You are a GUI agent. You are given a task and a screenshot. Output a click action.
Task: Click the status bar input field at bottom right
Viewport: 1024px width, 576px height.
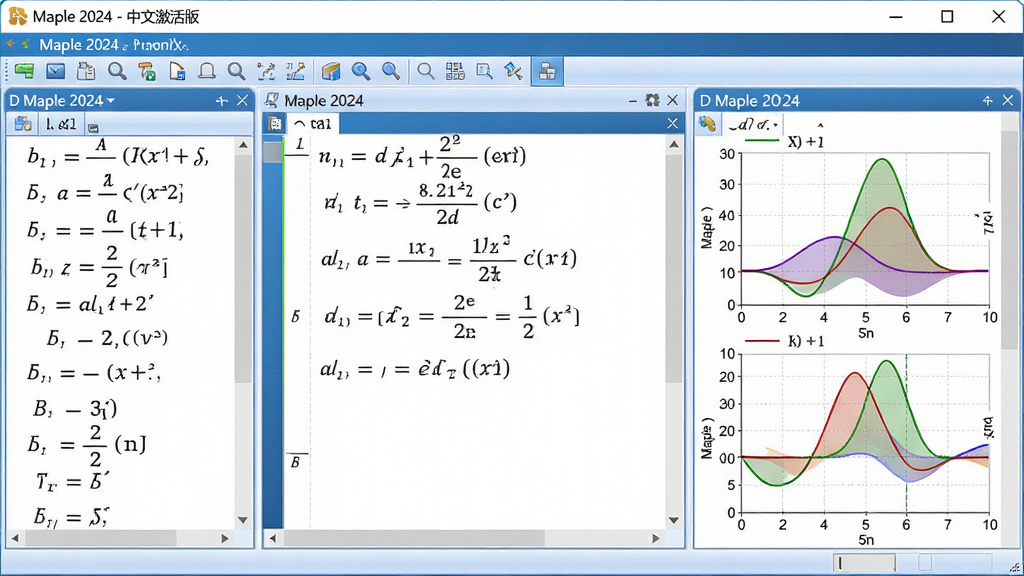point(864,562)
